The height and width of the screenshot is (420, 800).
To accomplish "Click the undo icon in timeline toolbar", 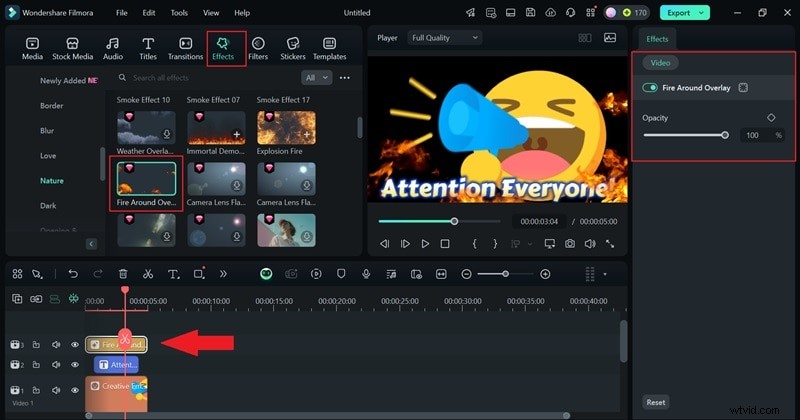I will point(73,274).
